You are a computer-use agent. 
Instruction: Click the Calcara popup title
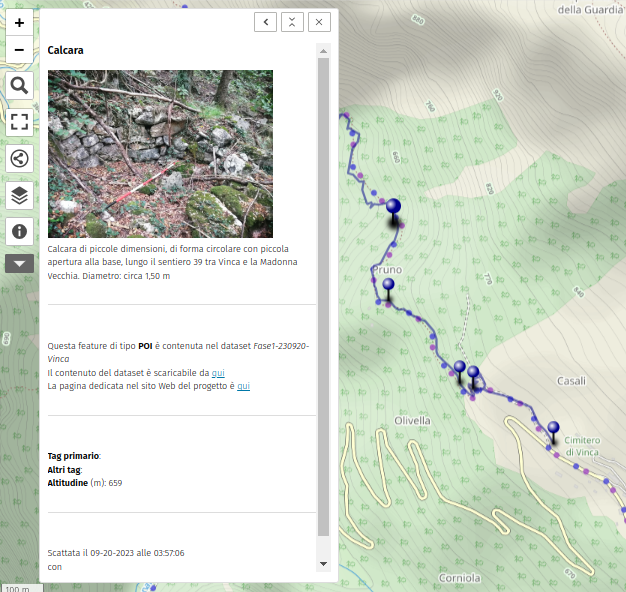[65, 50]
